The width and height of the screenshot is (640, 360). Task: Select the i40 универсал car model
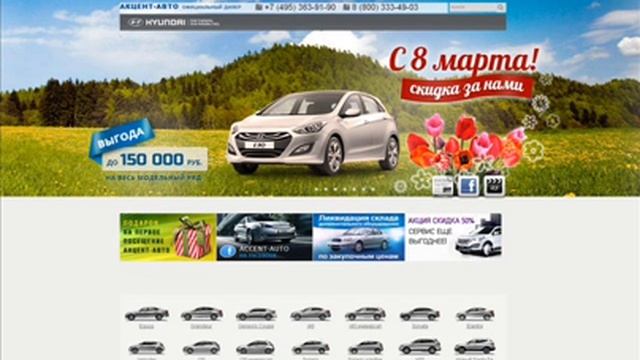pos(365,317)
